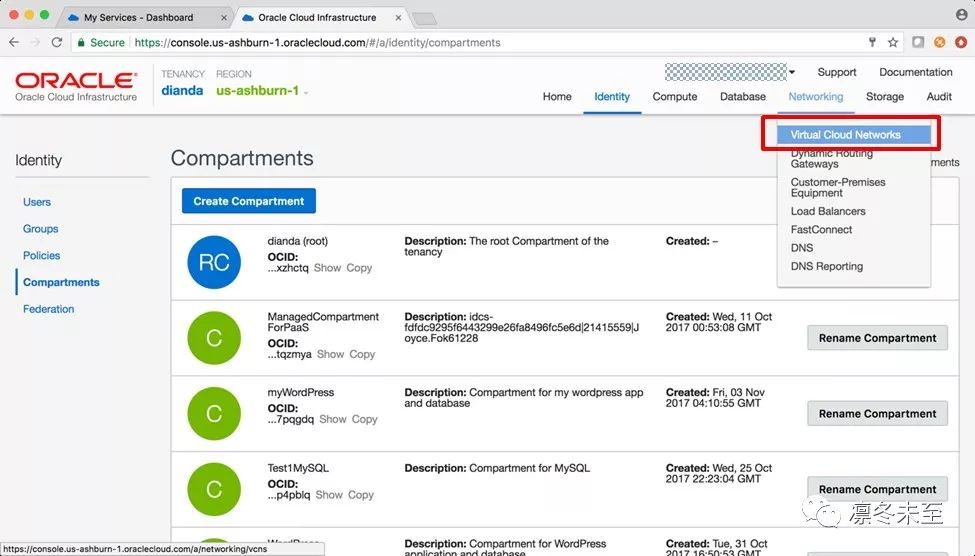975x556 pixels.
Task: Bookmark this page with the star icon
Action: tap(893, 42)
